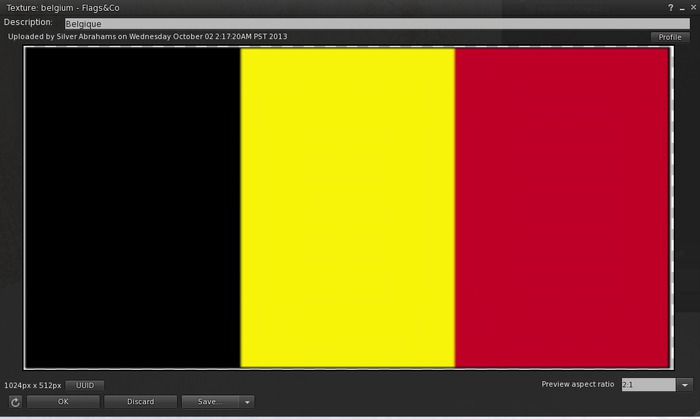Close the texture preview window
The image size is (700, 419).
693,8
